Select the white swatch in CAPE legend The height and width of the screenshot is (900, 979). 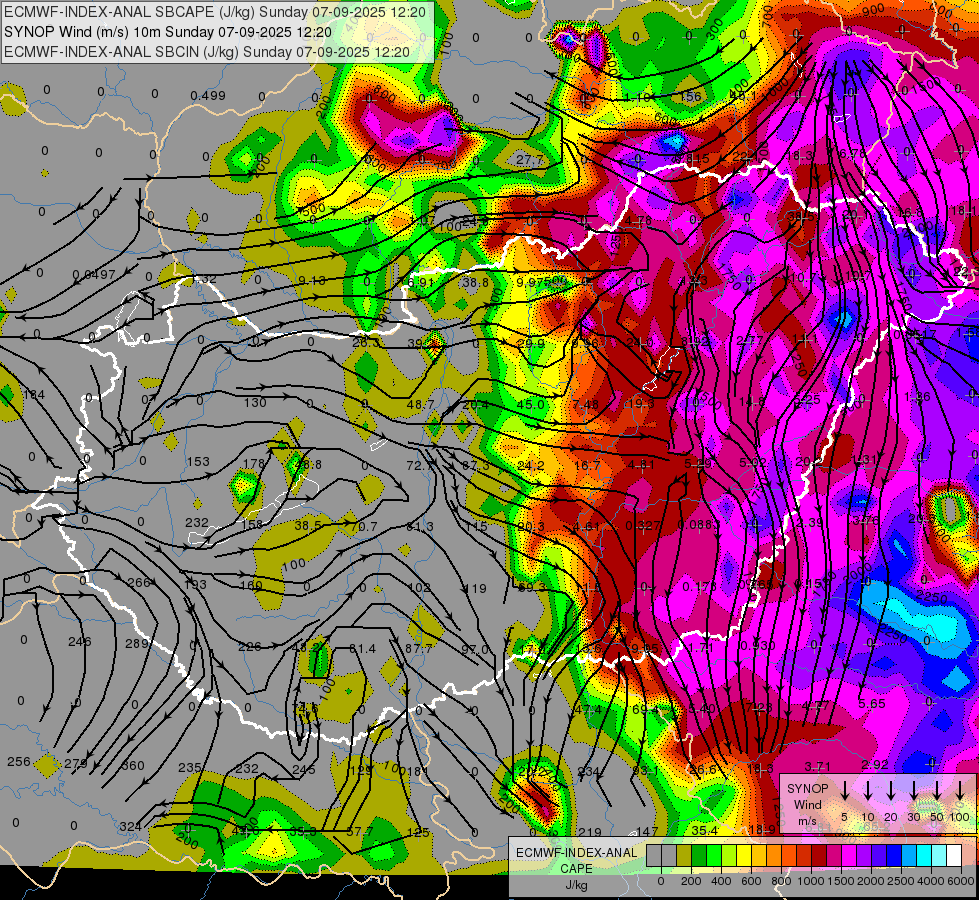pos(954,856)
